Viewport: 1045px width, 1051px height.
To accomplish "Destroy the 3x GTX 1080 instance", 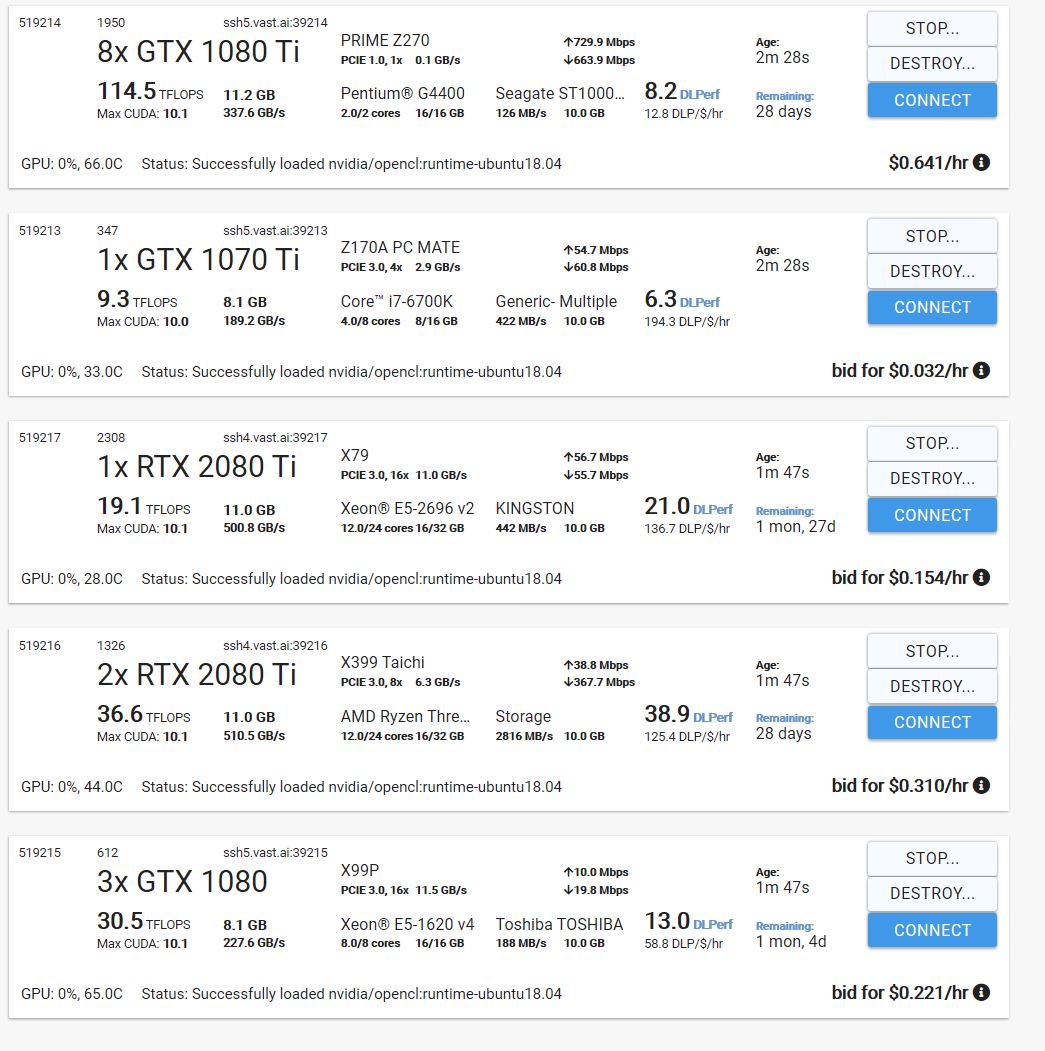I will click(932, 893).
